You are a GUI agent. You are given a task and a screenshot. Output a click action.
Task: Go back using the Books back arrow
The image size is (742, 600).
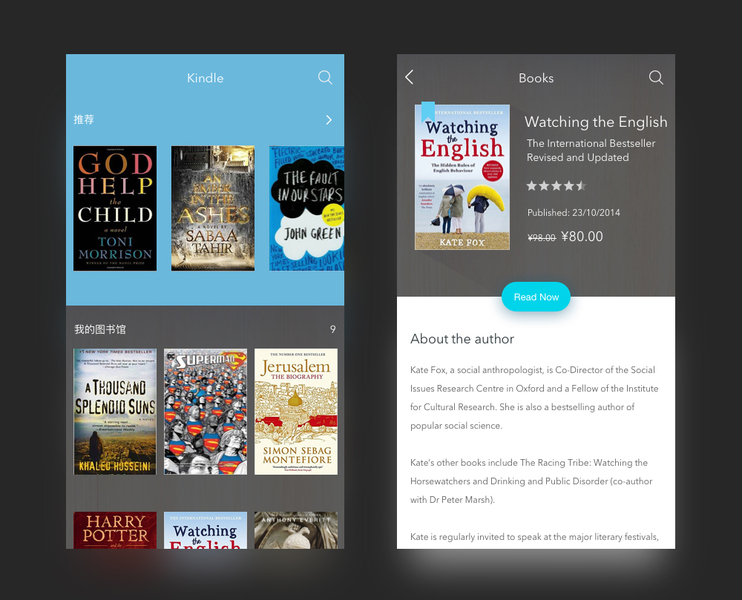pos(410,77)
